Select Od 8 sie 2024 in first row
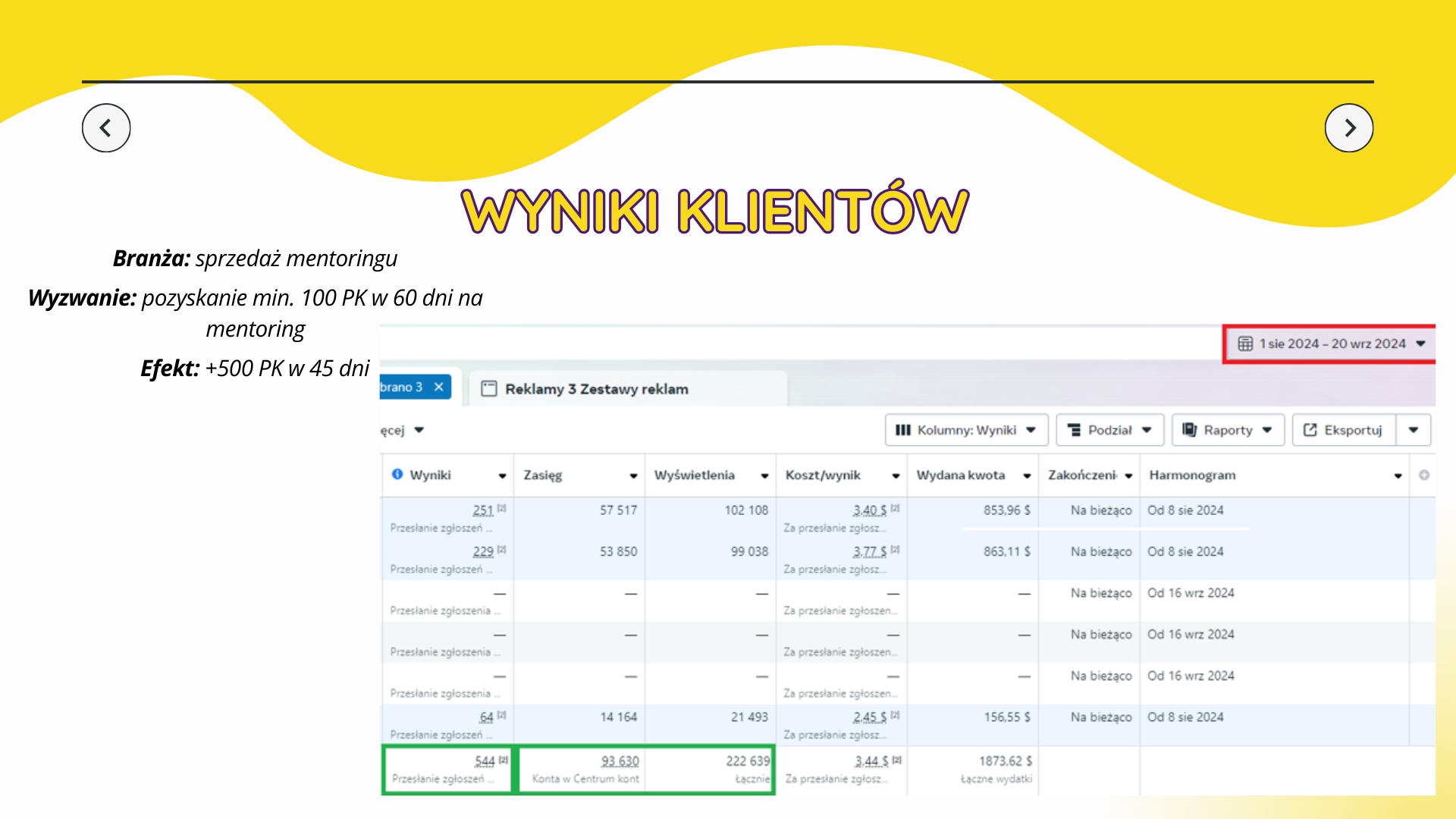Viewport: 1456px width, 819px height. click(x=1185, y=510)
